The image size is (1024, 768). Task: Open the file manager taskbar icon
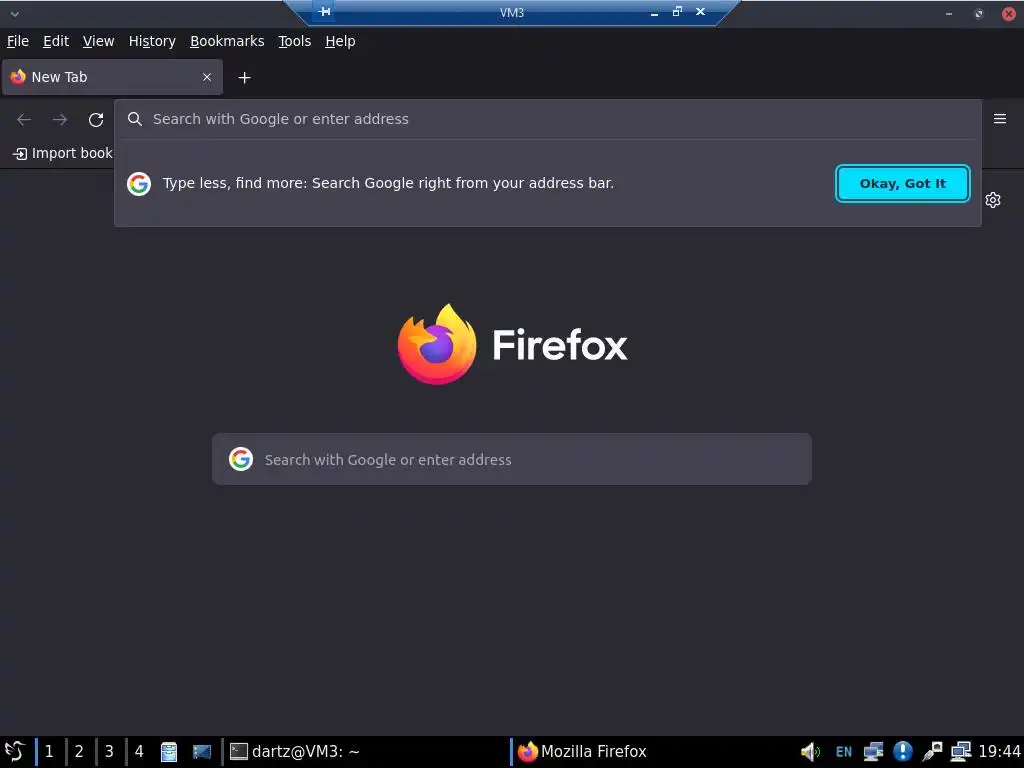[x=169, y=752]
